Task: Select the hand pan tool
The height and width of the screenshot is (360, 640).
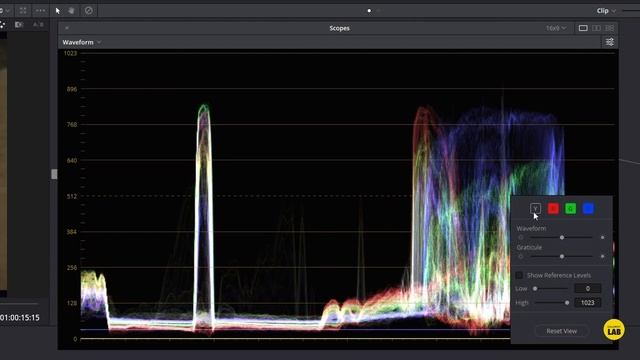Action: 71,11
